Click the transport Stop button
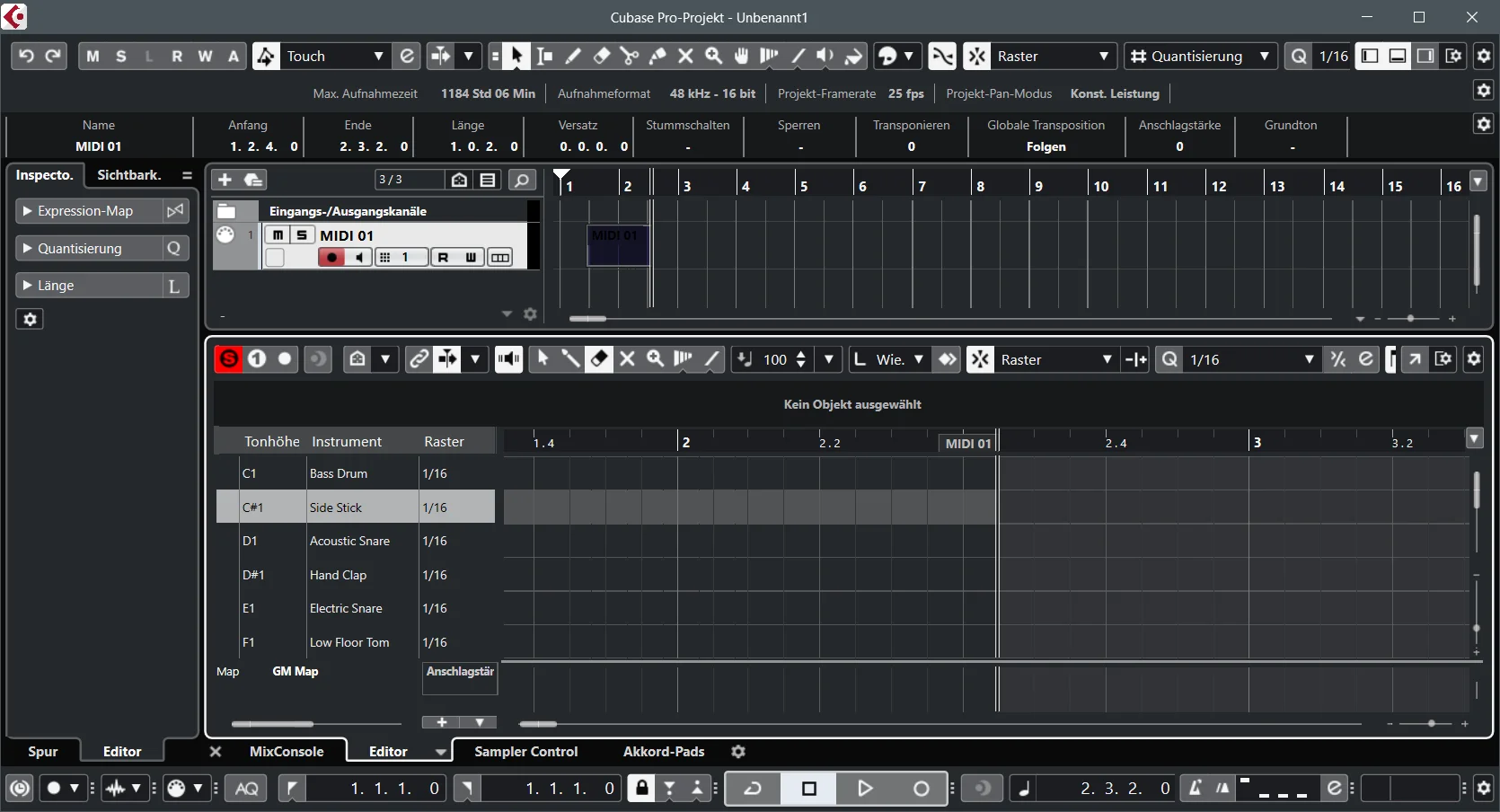Viewport: 1500px width, 812px height. (x=808, y=789)
